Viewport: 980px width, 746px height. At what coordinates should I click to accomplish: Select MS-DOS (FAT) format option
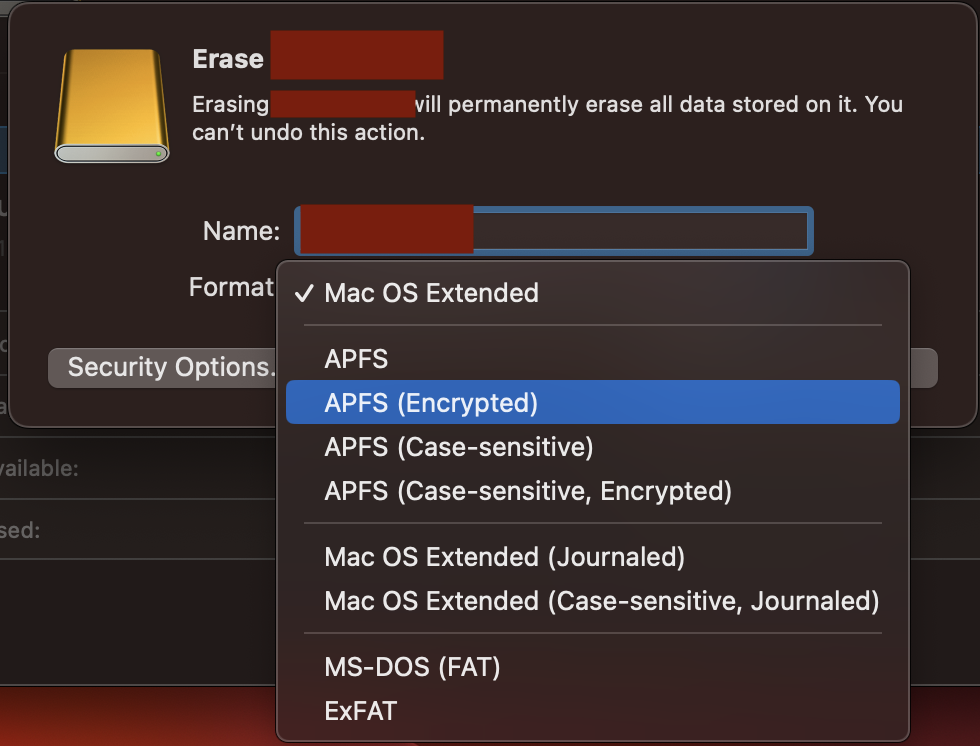(x=412, y=667)
